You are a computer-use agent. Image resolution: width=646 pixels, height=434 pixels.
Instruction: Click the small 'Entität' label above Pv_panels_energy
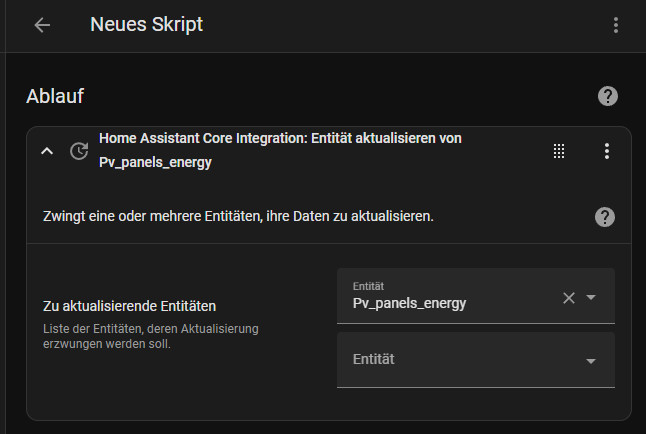(x=369, y=285)
